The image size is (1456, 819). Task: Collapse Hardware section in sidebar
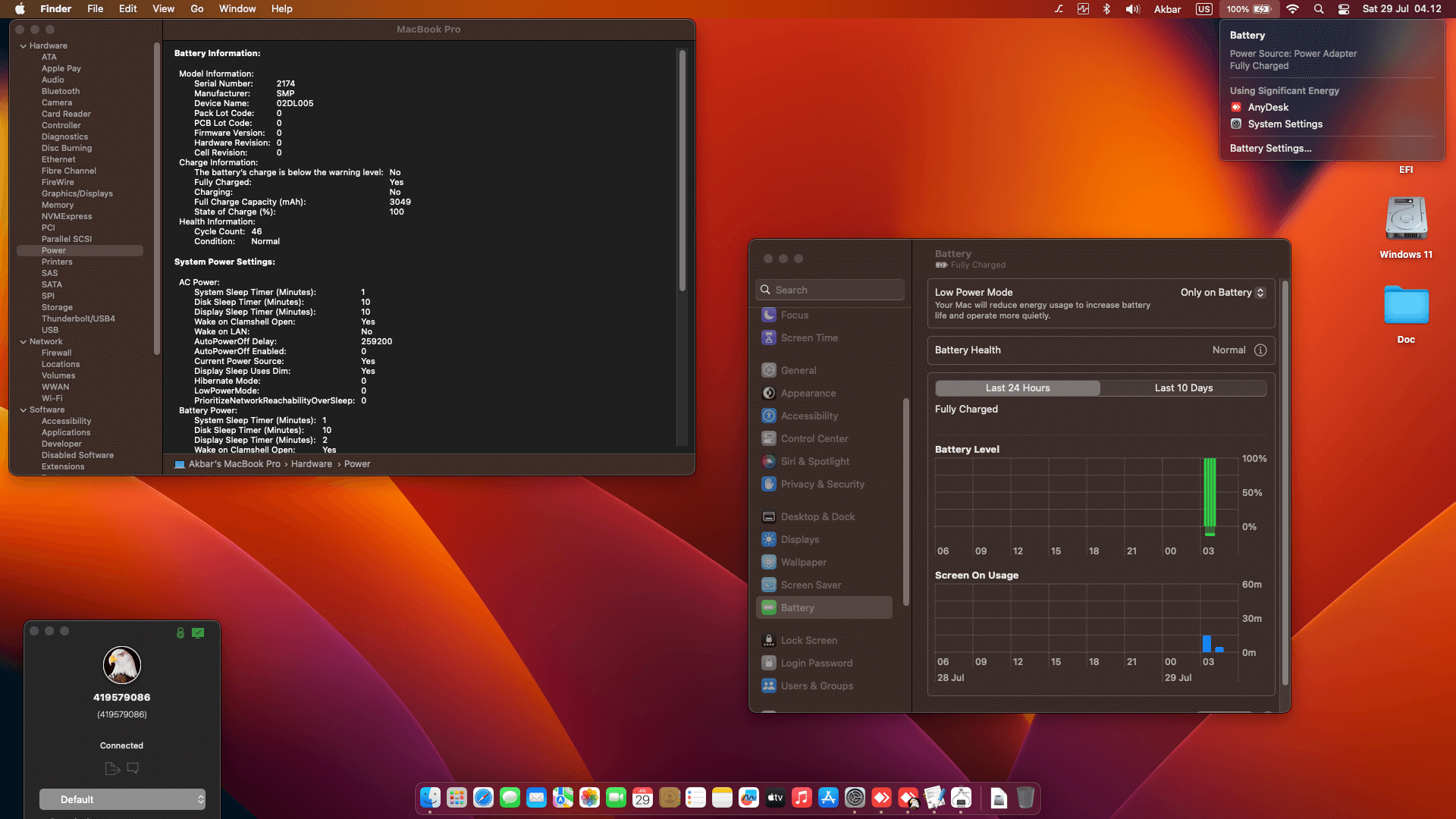coord(24,46)
